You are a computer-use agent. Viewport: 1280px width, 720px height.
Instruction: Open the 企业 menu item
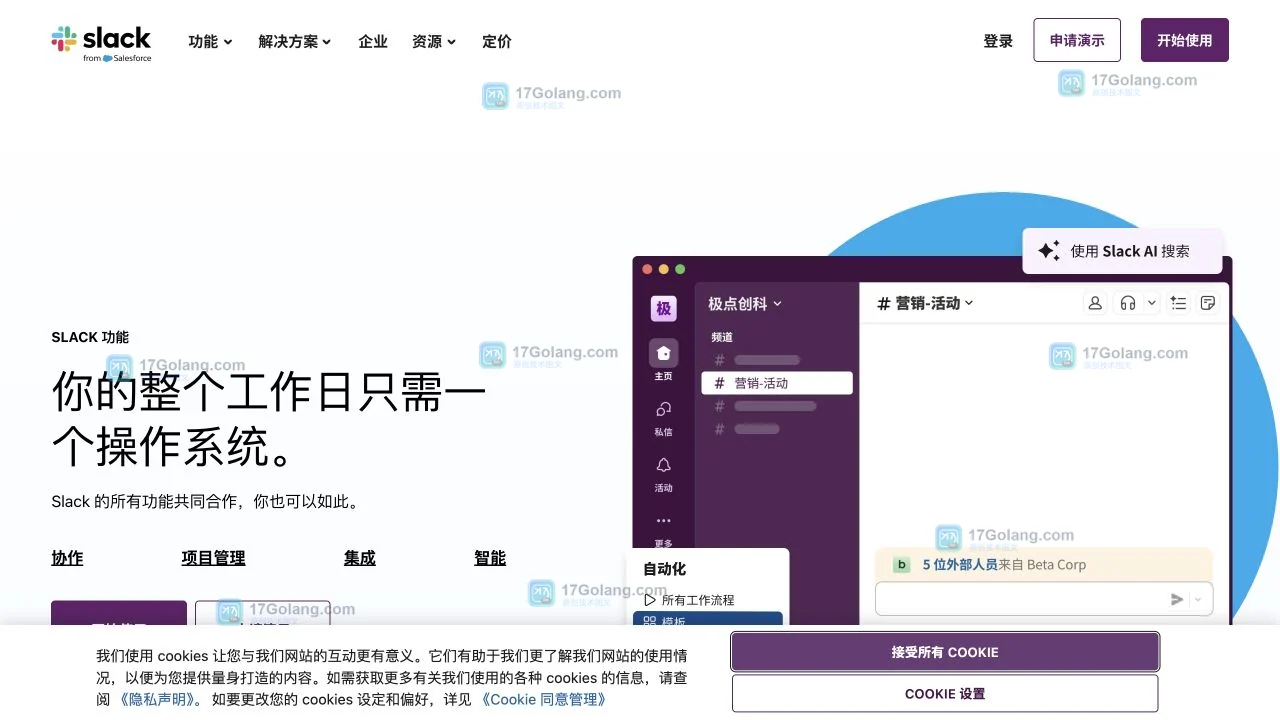(373, 41)
